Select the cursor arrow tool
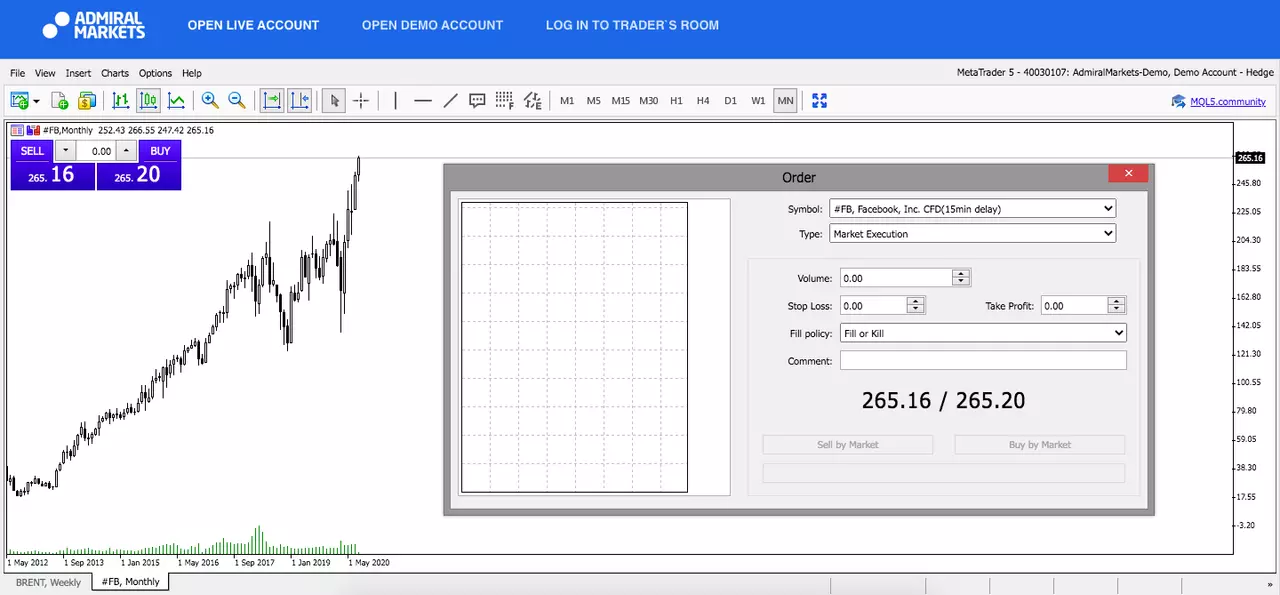1280x595 pixels. pyautogui.click(x=335, y=100)
